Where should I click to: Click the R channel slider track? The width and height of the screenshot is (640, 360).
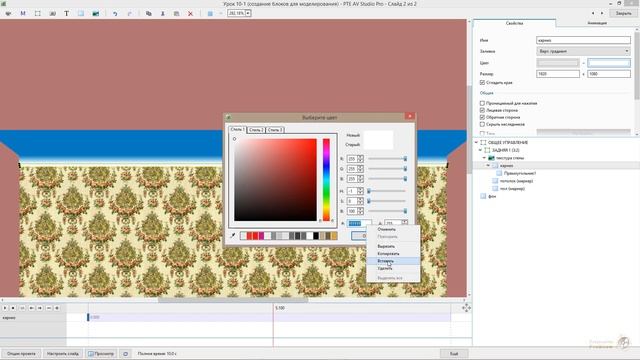(x=387, y=158)
